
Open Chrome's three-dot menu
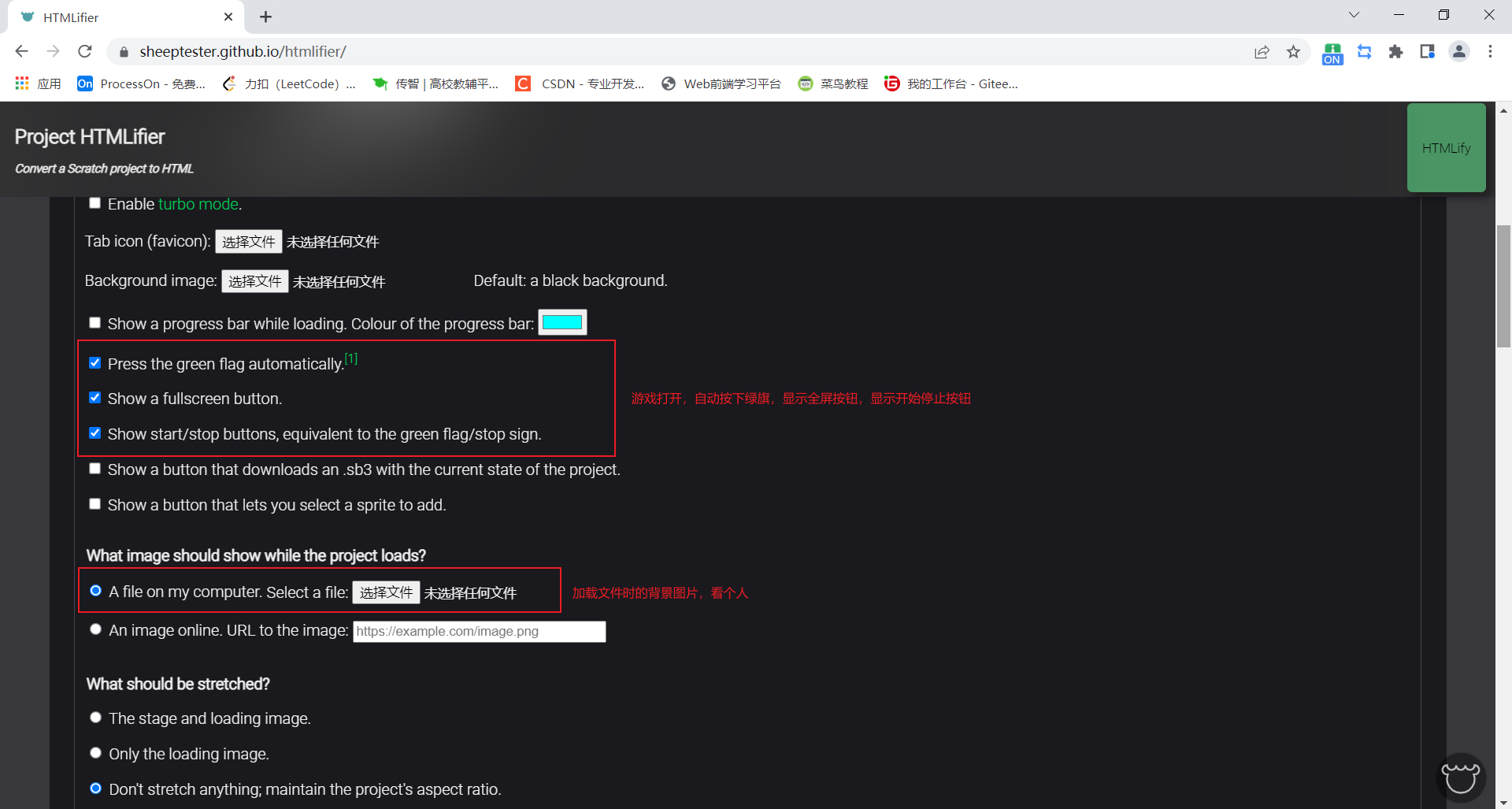pos(1490,51)
